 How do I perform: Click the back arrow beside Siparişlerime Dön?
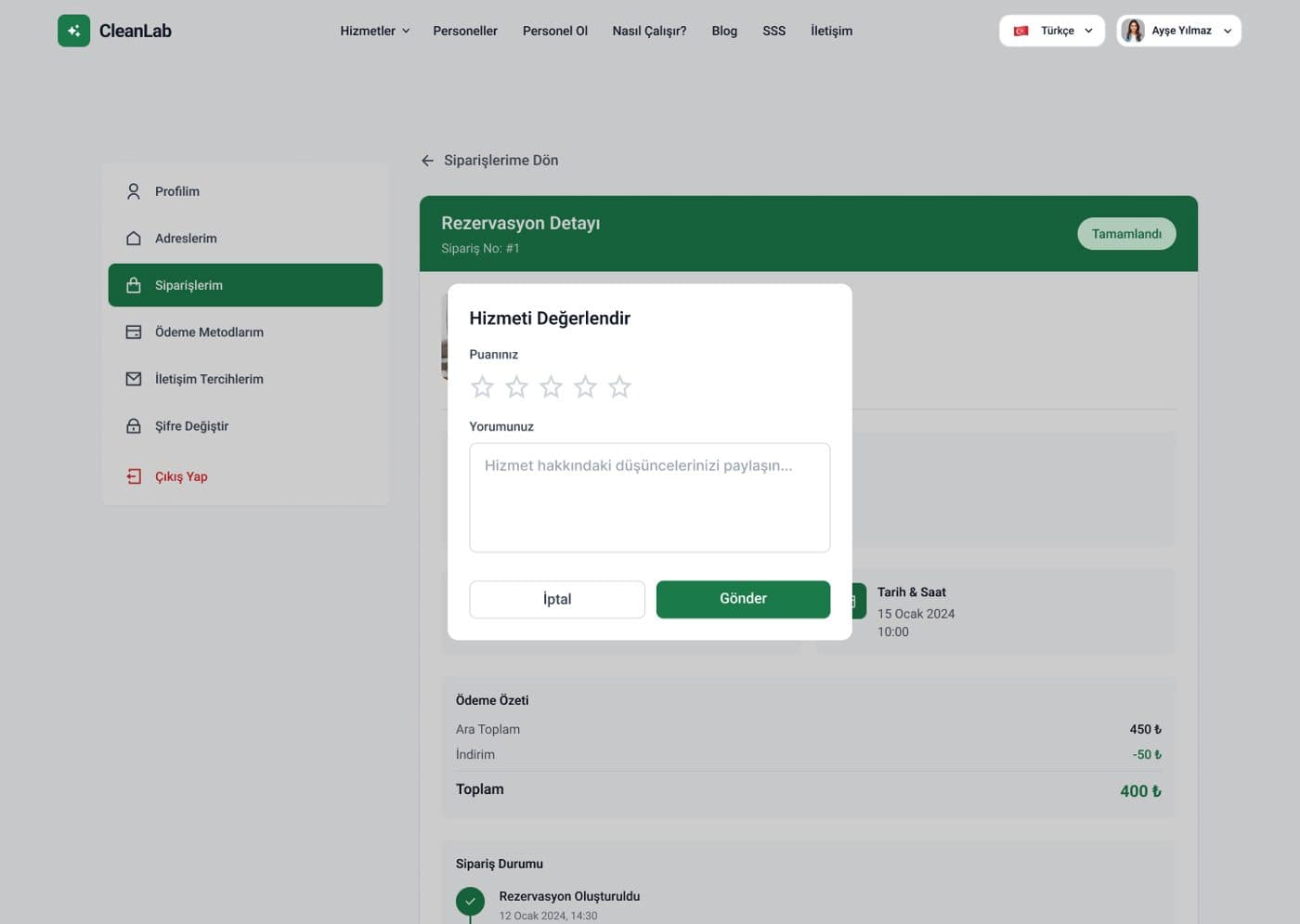[x=427, y=161]
